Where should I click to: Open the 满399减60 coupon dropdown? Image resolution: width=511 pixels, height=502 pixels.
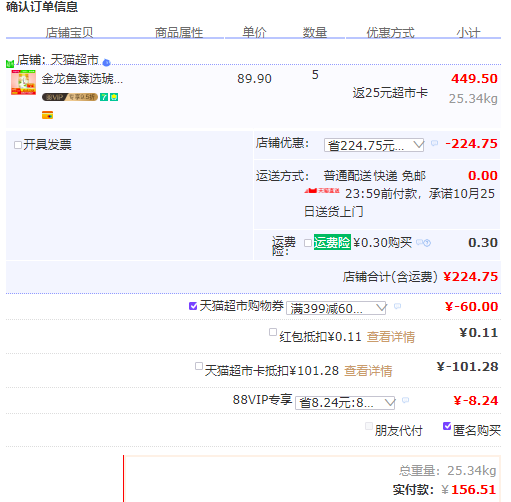pos(336,308)
